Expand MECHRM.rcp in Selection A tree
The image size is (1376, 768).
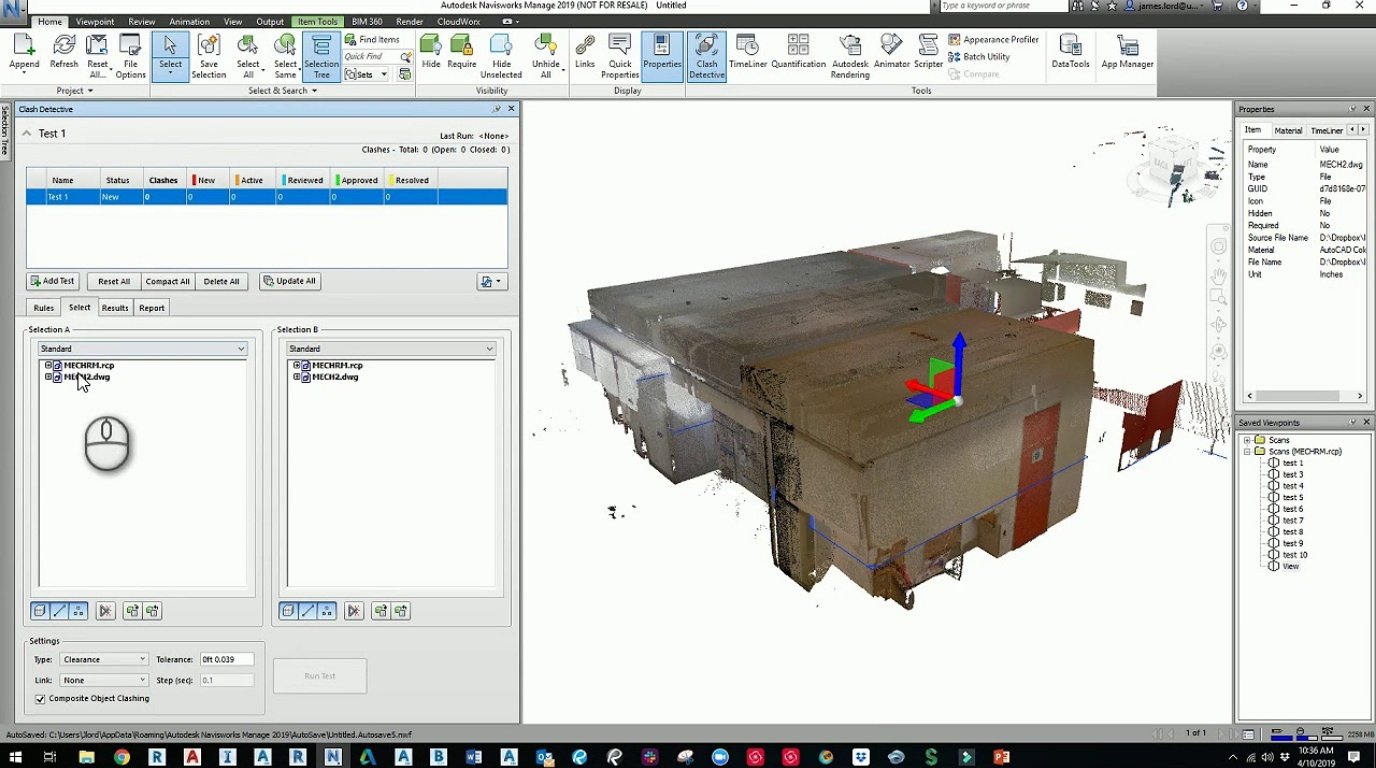[47, 365]
